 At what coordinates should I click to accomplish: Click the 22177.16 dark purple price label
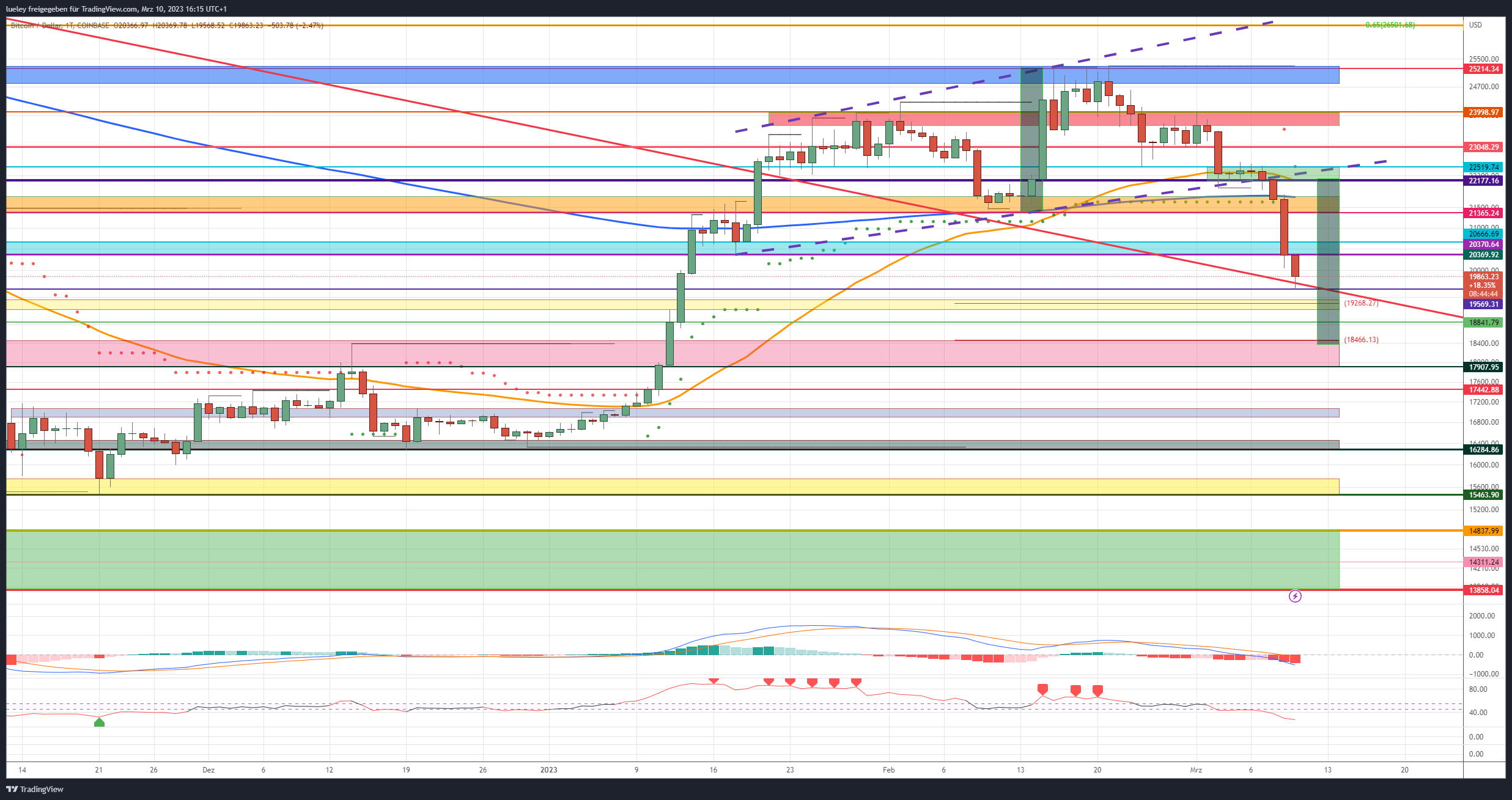(x=1484, y=181)
